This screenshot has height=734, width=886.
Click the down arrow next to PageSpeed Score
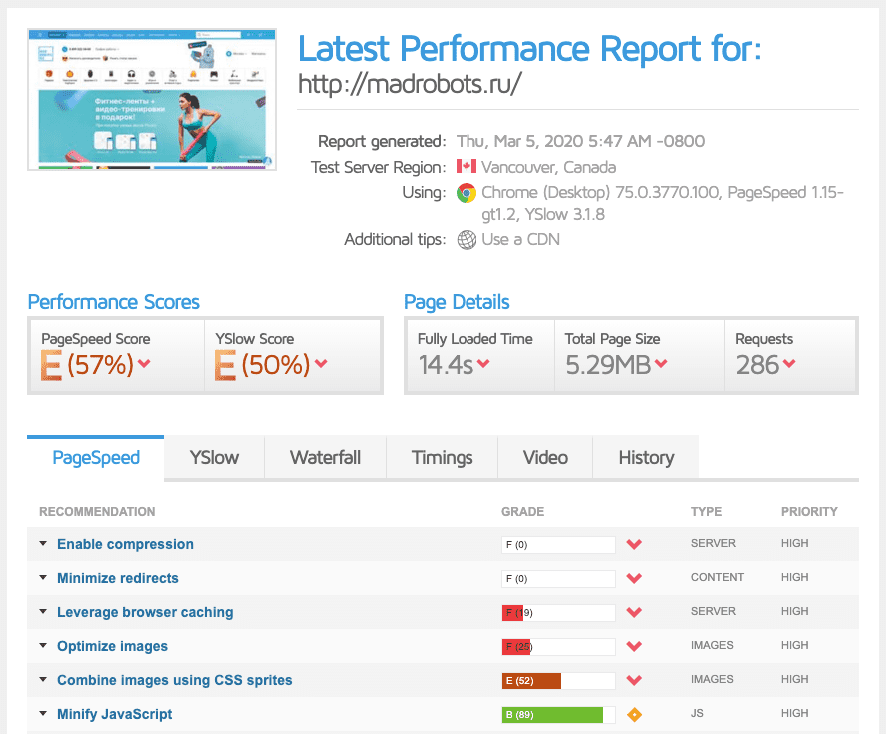pyautogui.click(x=144, y=364)
